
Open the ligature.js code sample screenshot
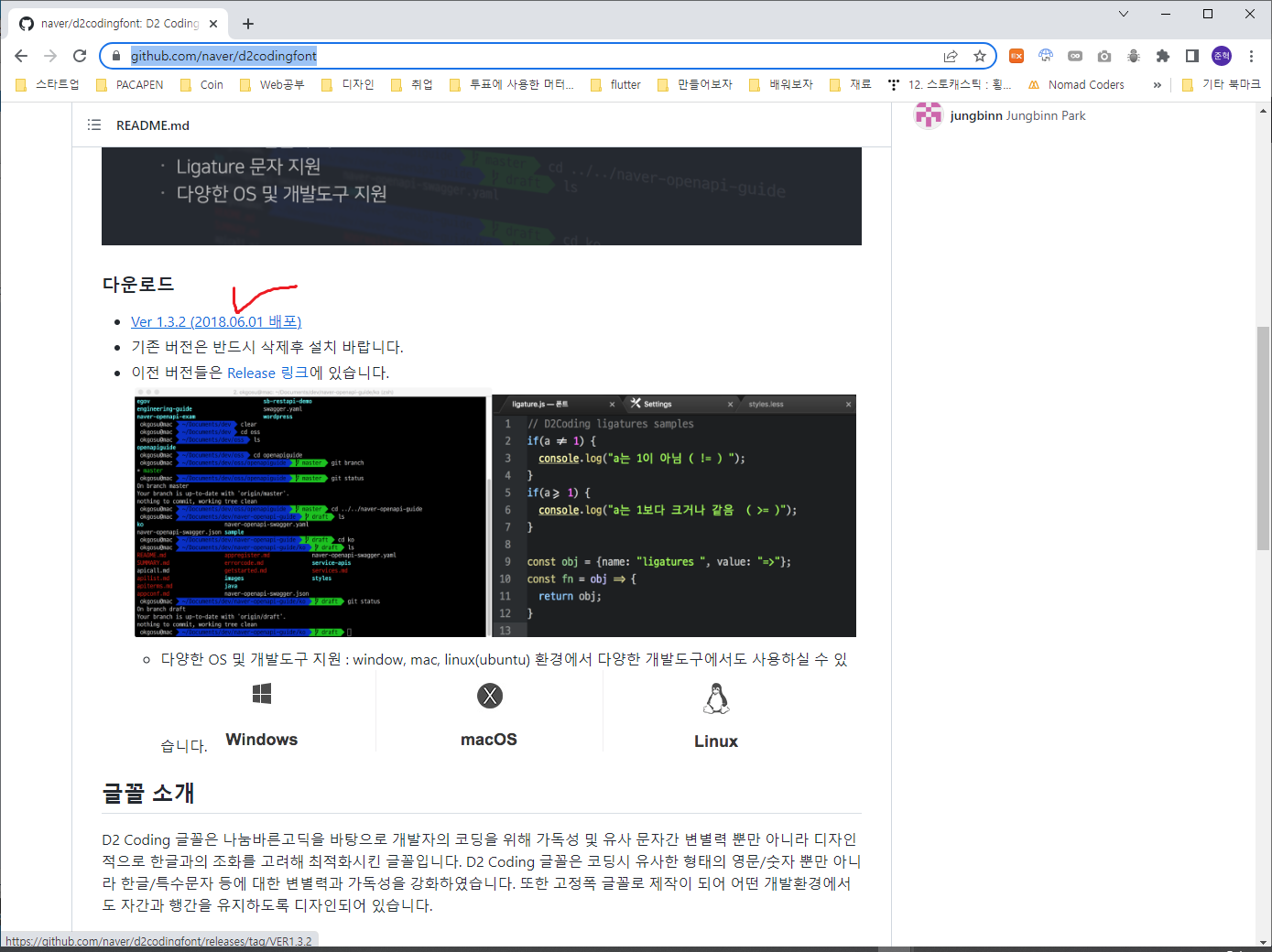[674, 516]
